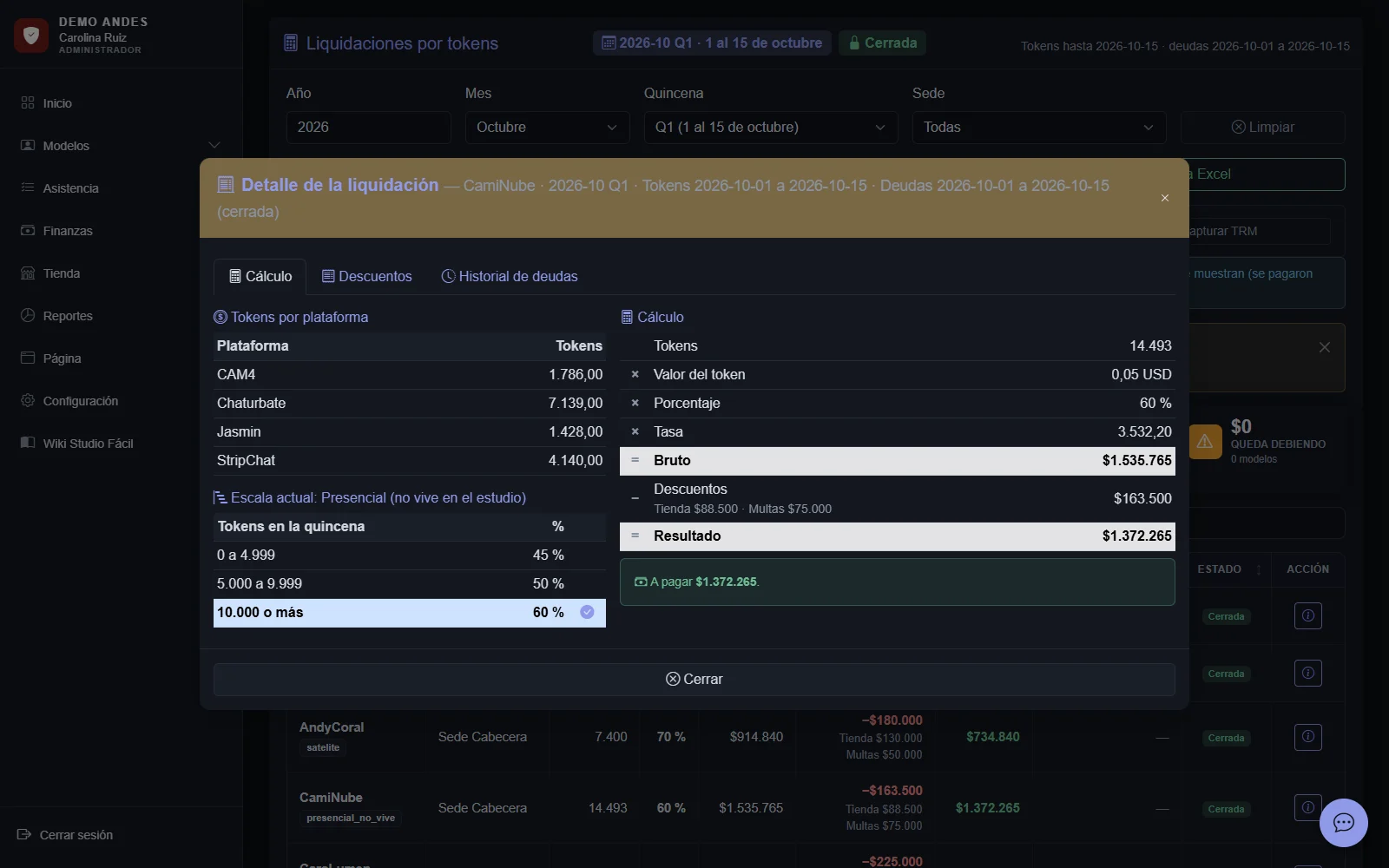
Task: Select the StripChat tokens value 4.140,00
Action: (576, 460)
